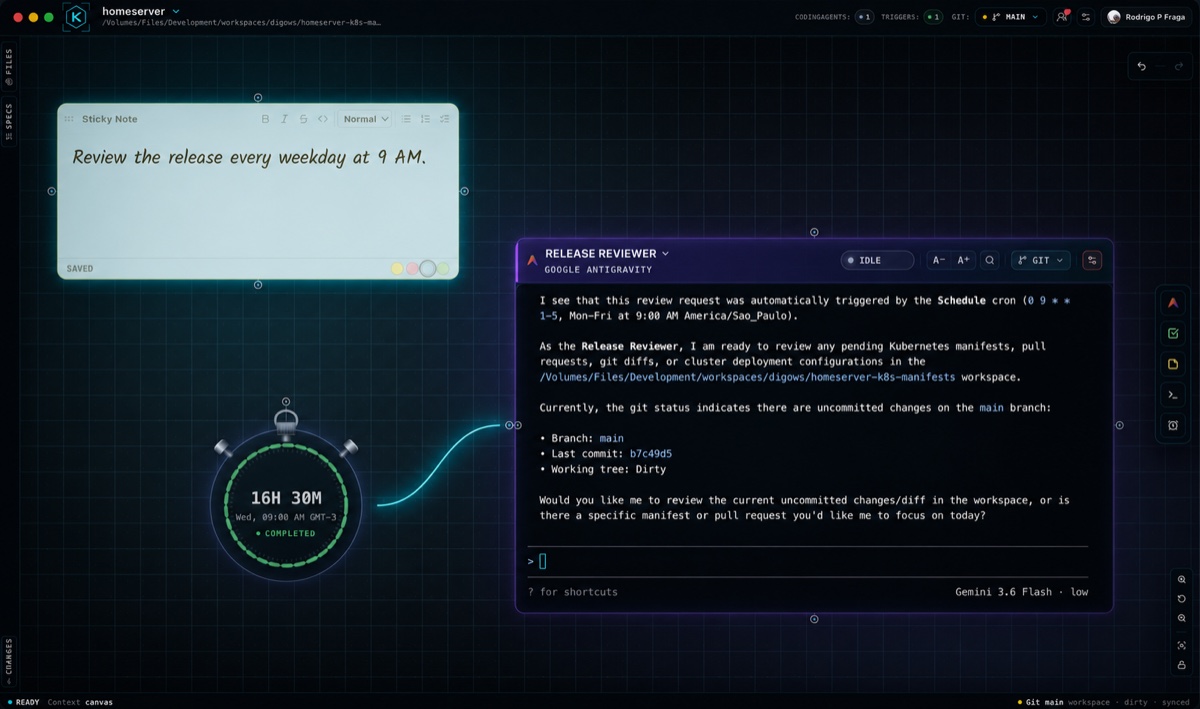
Task: Decrease terminal font size with A-
Action: coord(939,260)
